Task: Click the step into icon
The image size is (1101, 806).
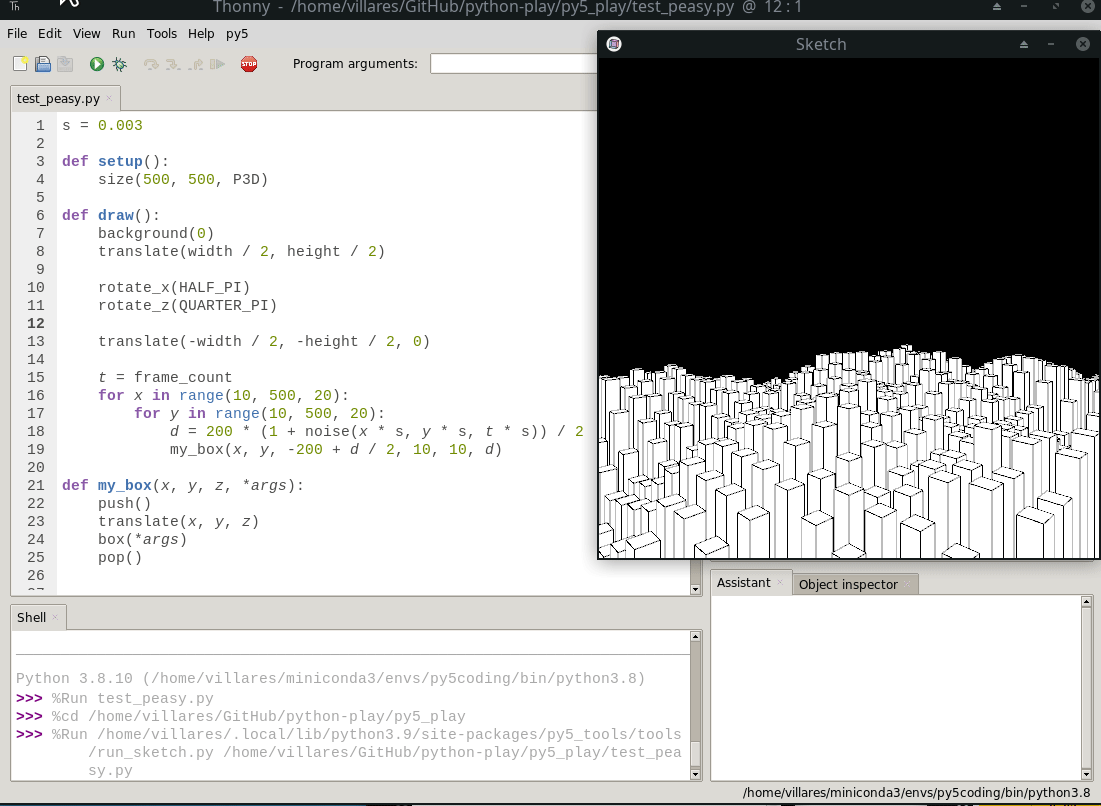Action: coord(173,63)
